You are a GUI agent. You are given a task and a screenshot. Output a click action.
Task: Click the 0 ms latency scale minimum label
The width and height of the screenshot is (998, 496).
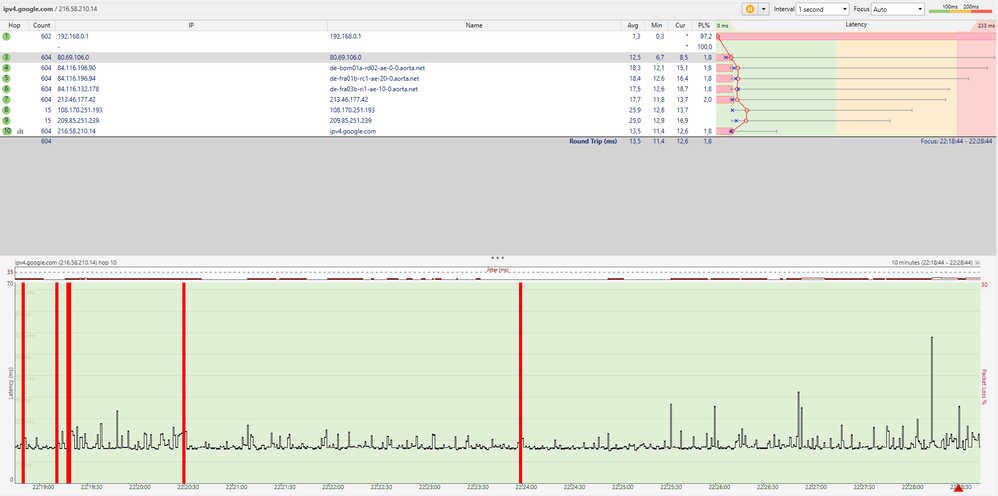coord(724,25)
